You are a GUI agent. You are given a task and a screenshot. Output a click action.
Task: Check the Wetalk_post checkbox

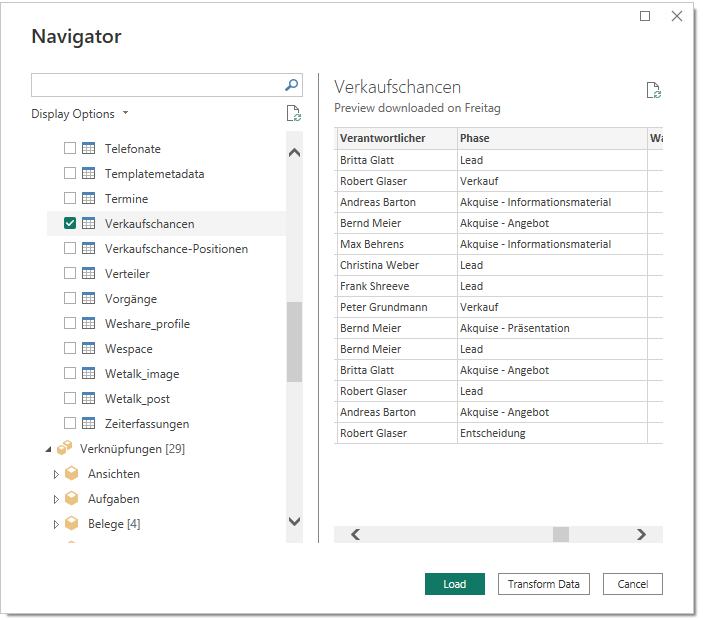click(70, 398)
